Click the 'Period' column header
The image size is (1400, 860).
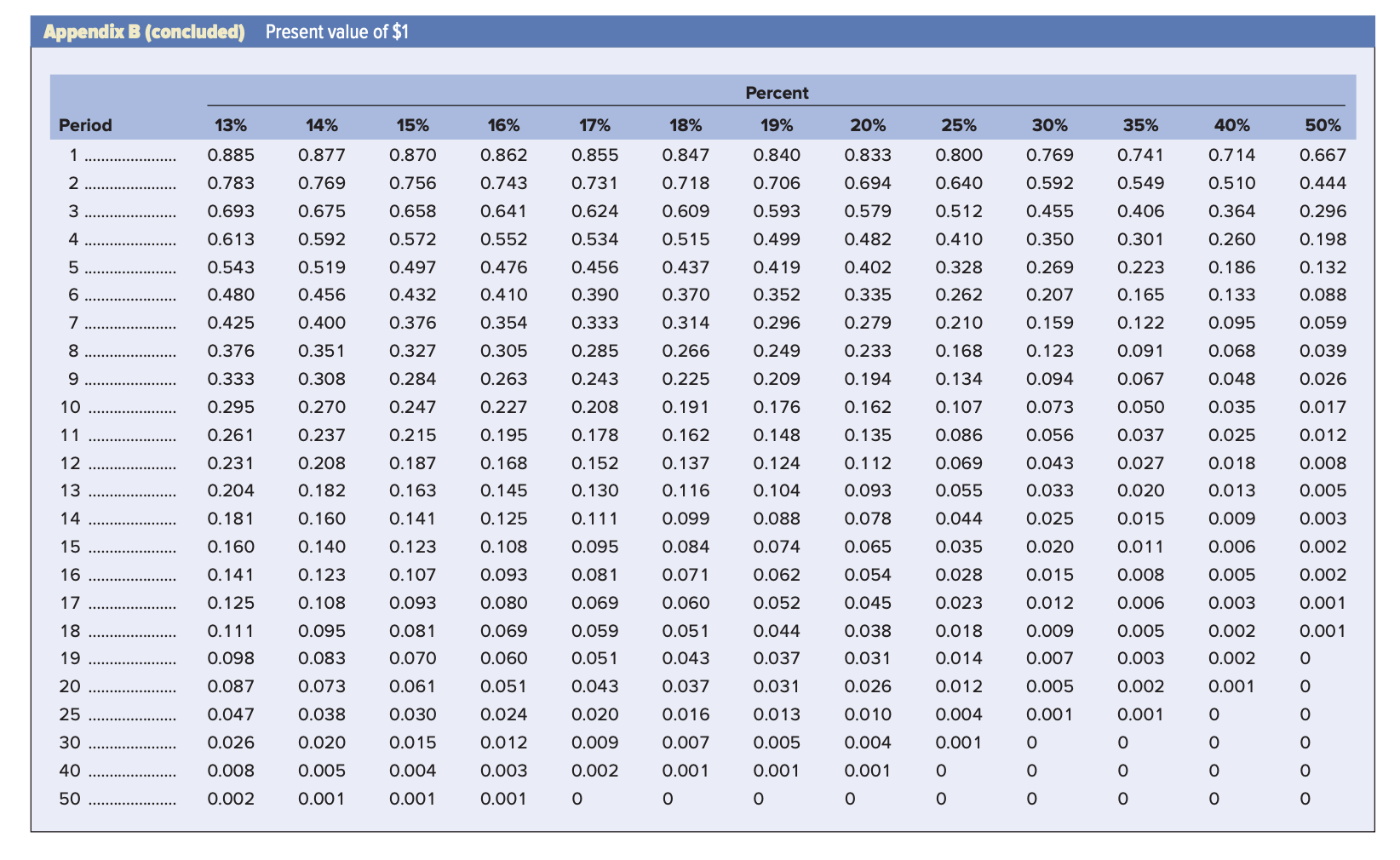click(x=85, y=125)
